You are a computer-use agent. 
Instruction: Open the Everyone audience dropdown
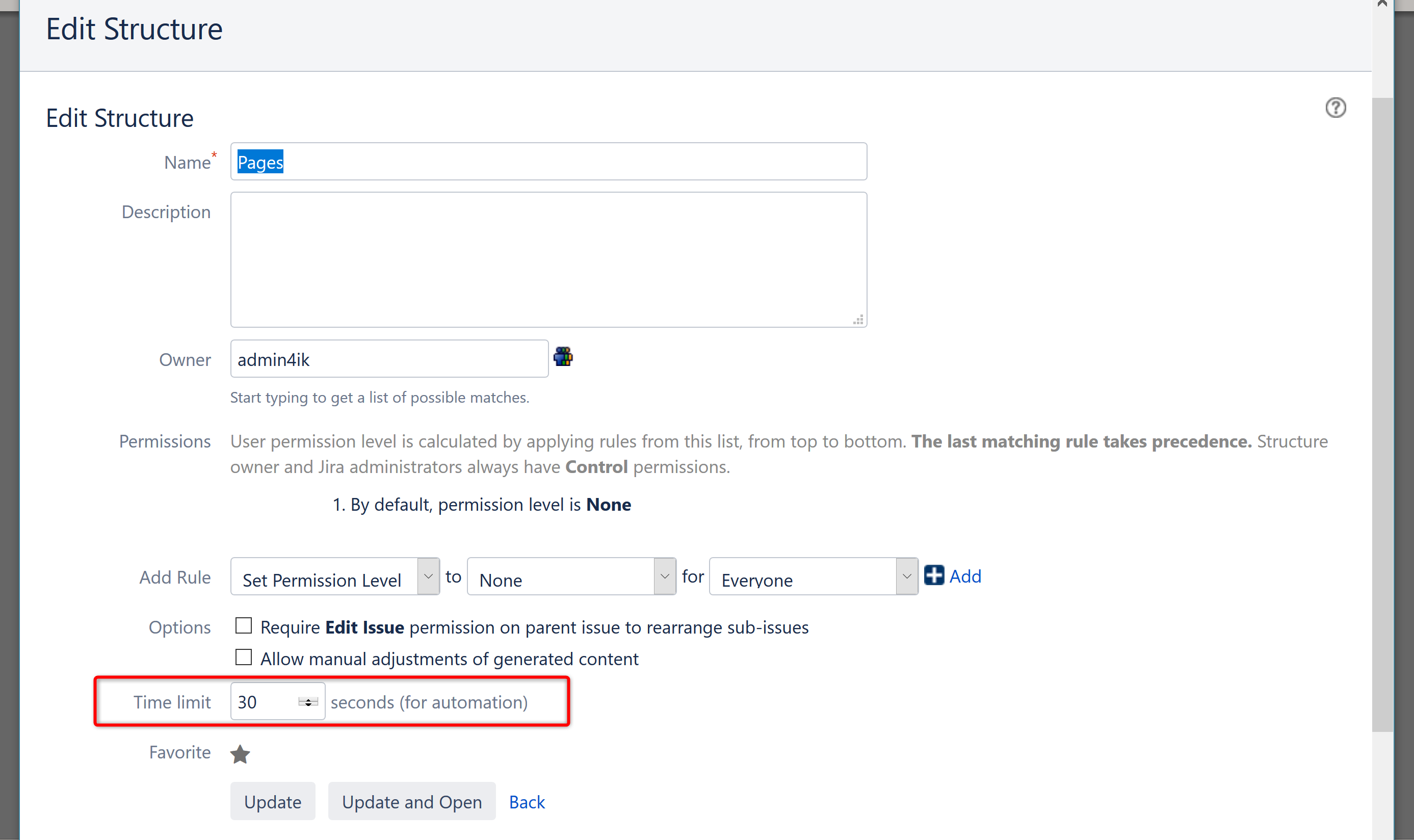click(x=813, y=577)
